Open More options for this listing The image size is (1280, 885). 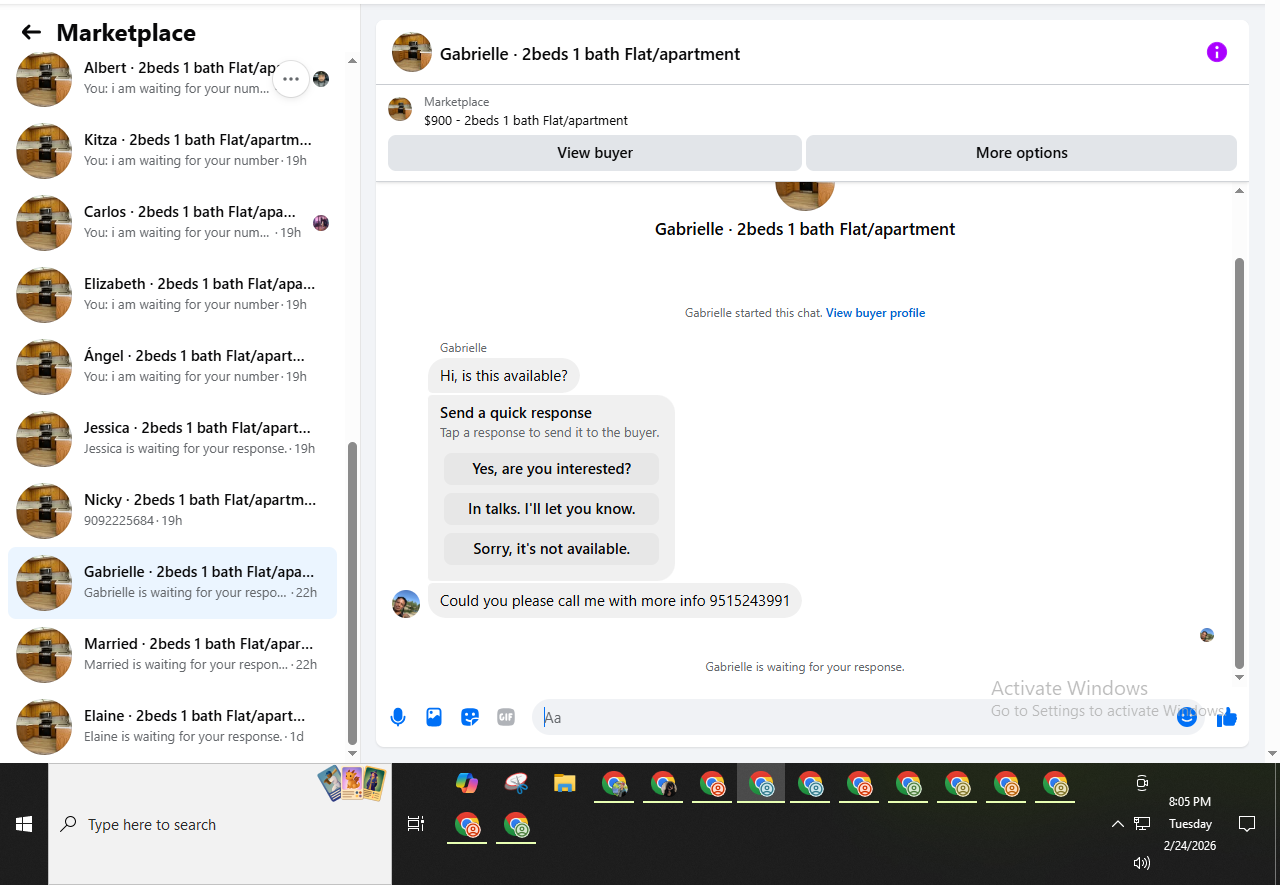(x=1021, y=153)
